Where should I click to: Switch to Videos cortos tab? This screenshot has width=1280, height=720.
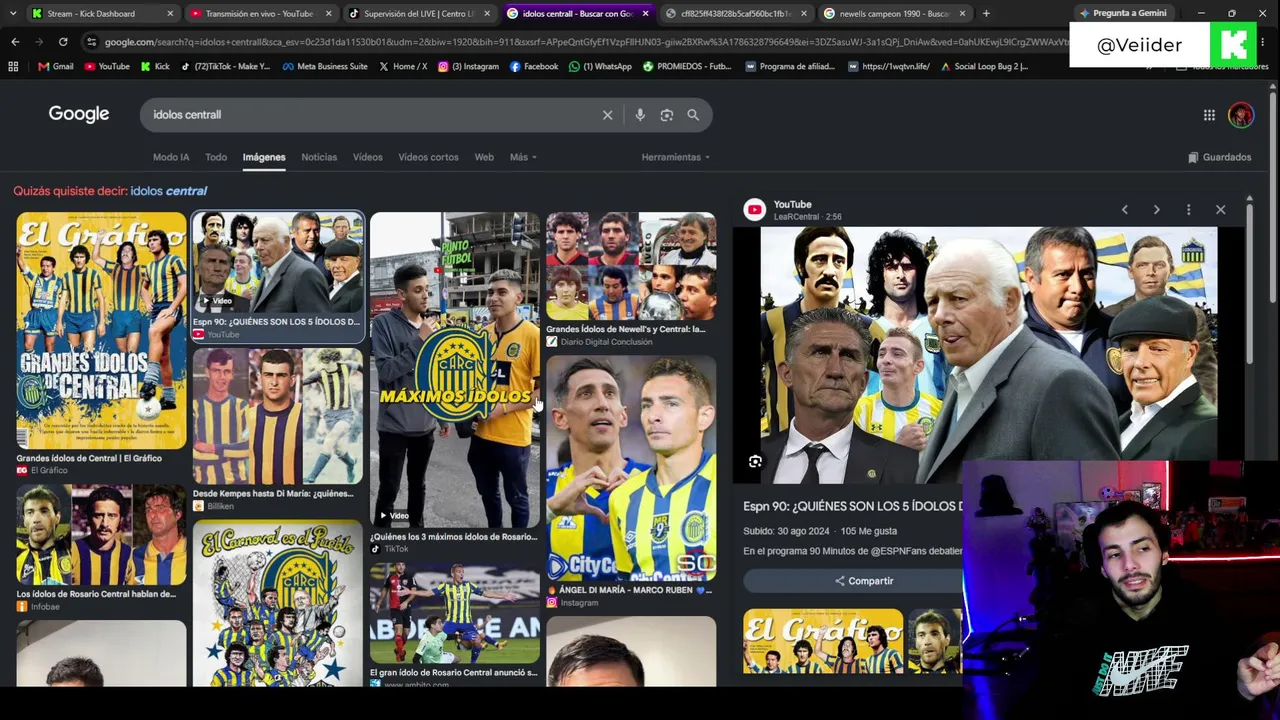coord(428,157)
